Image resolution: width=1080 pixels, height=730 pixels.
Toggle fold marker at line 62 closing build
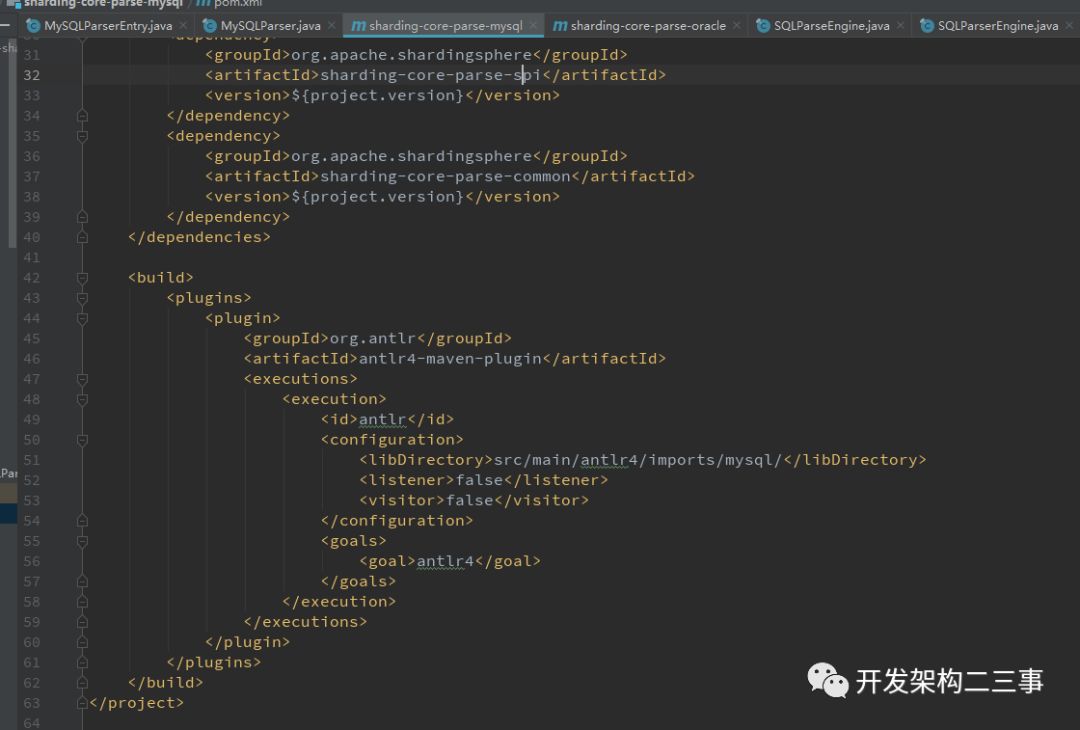tap(83, 683)
